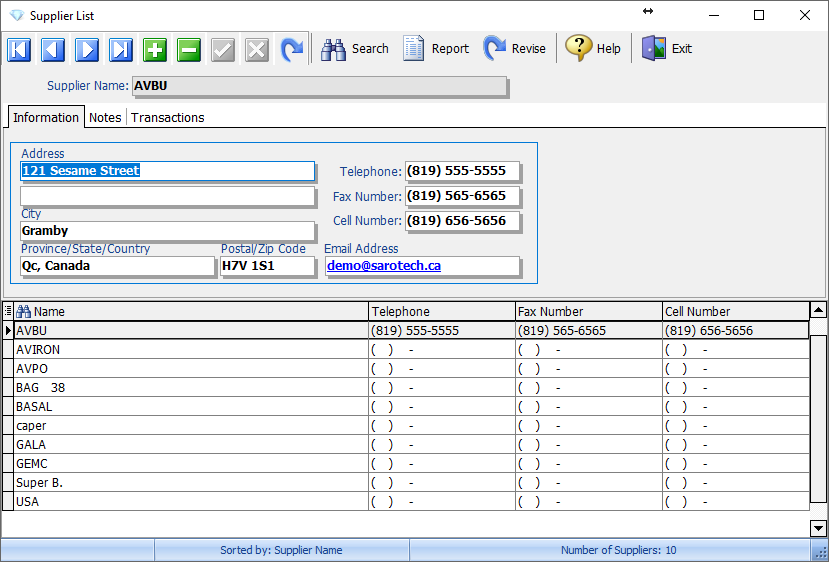Delete supplier using green minus icon
829x562 pixels.
tap(189, 49)
